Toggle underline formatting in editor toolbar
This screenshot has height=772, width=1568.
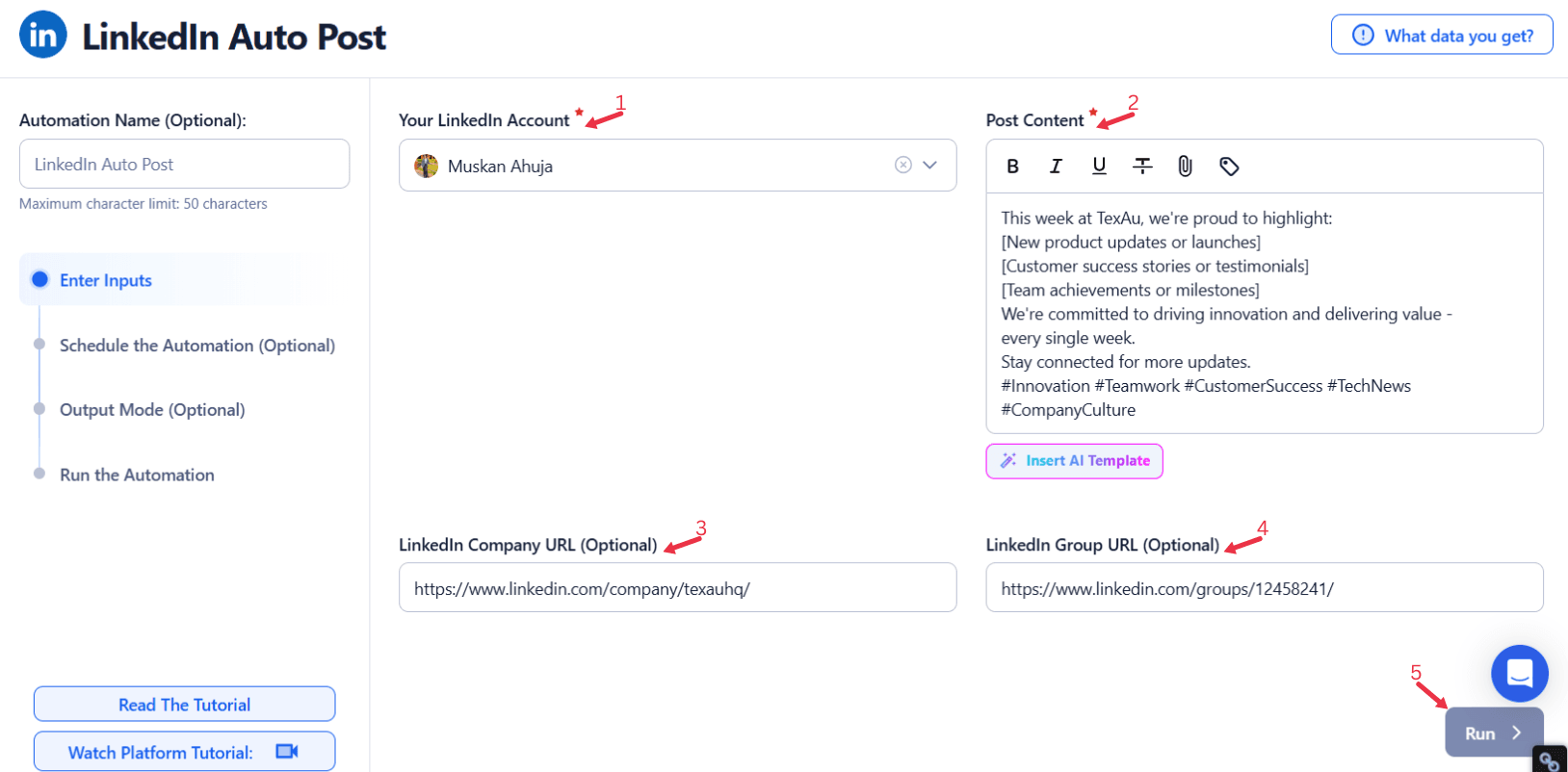tap(1099, 167)
